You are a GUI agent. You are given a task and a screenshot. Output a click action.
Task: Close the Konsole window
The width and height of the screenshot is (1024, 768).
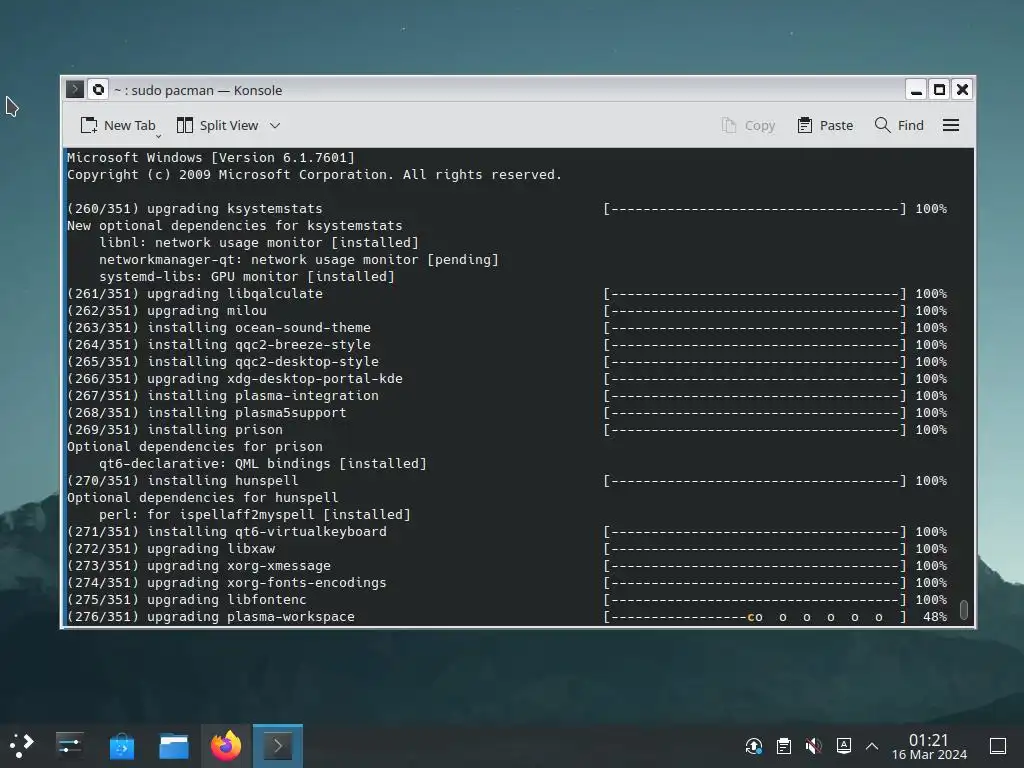(962, 89)
